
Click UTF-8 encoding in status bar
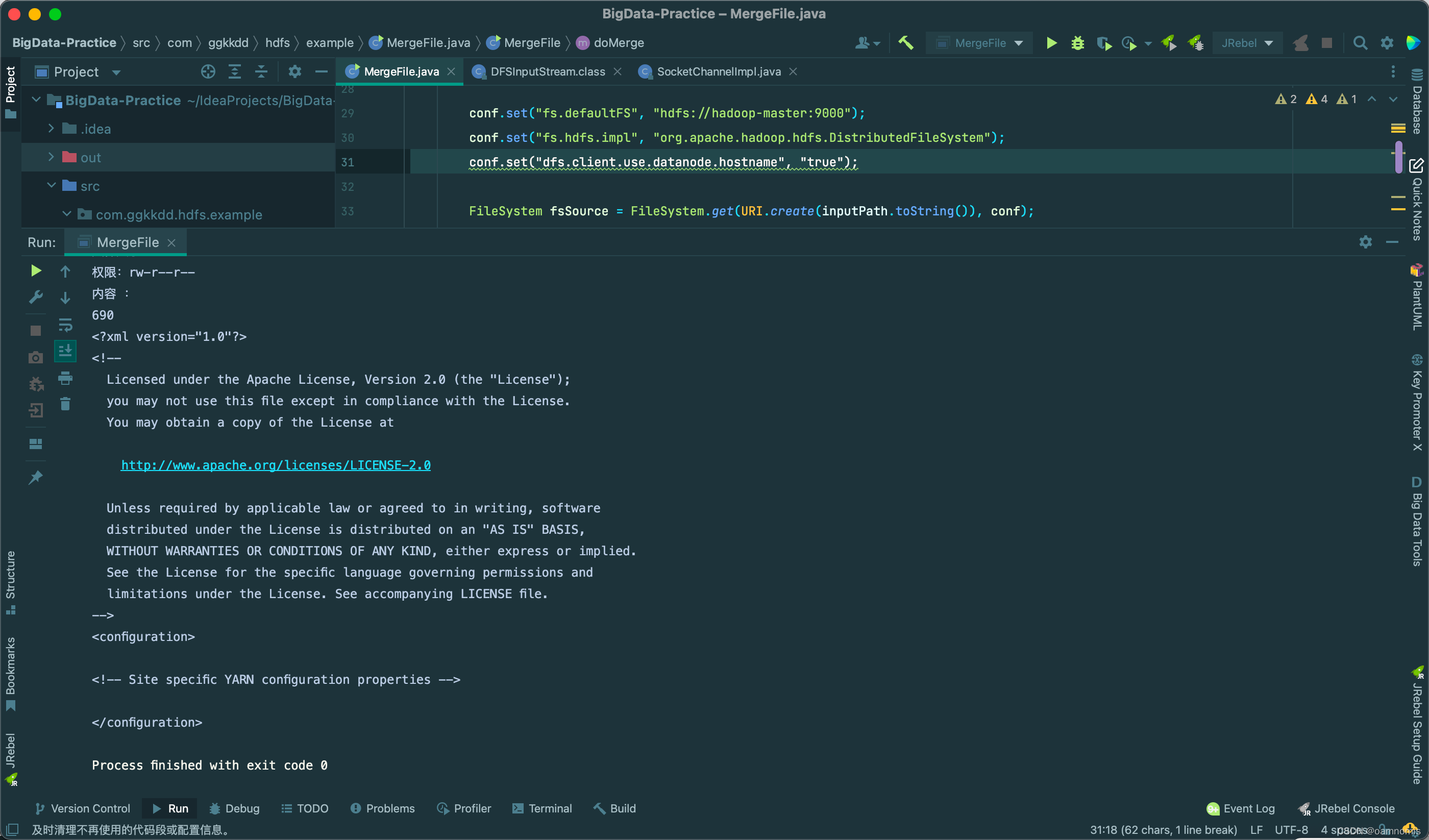pos(1291,830)
